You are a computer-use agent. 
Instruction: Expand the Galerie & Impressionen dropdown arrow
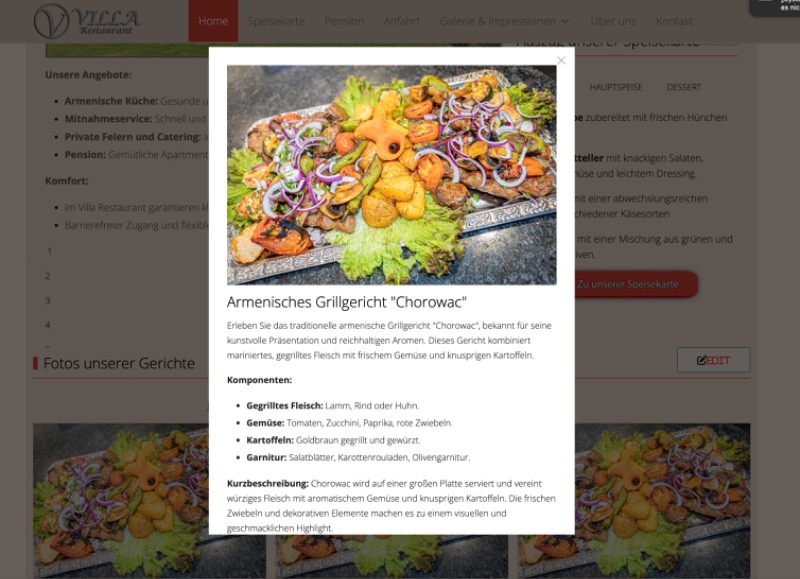coord(565,21)
